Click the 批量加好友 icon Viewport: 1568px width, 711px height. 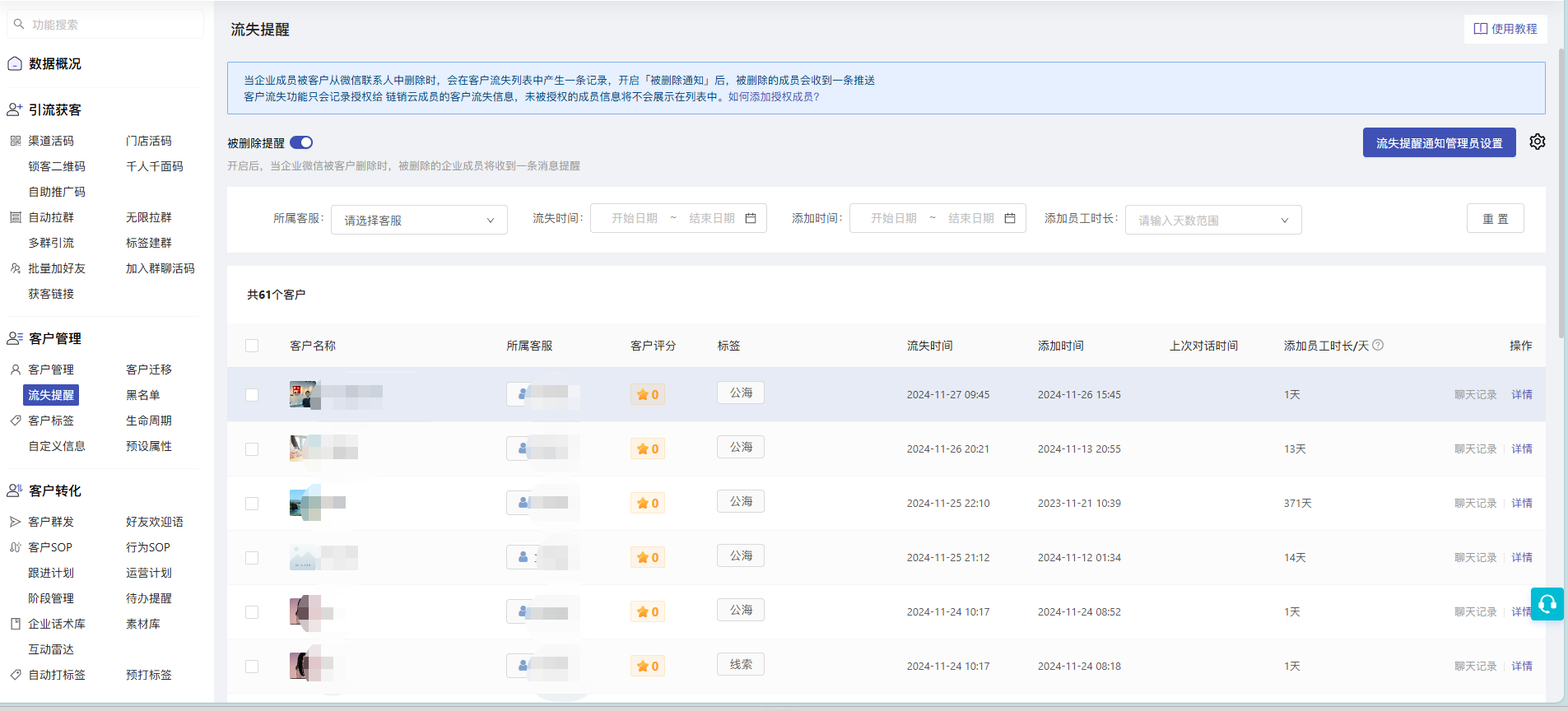15,268
